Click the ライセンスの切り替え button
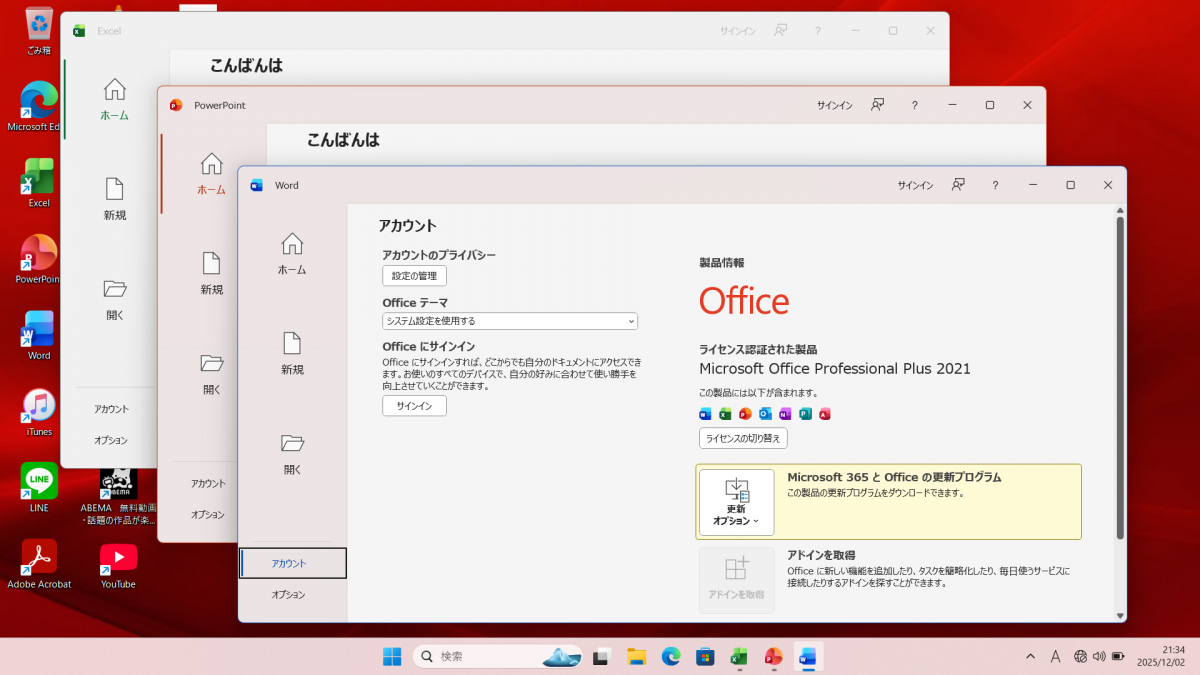The width and height of the screenshot is (1200, 675). pos(743,438)
